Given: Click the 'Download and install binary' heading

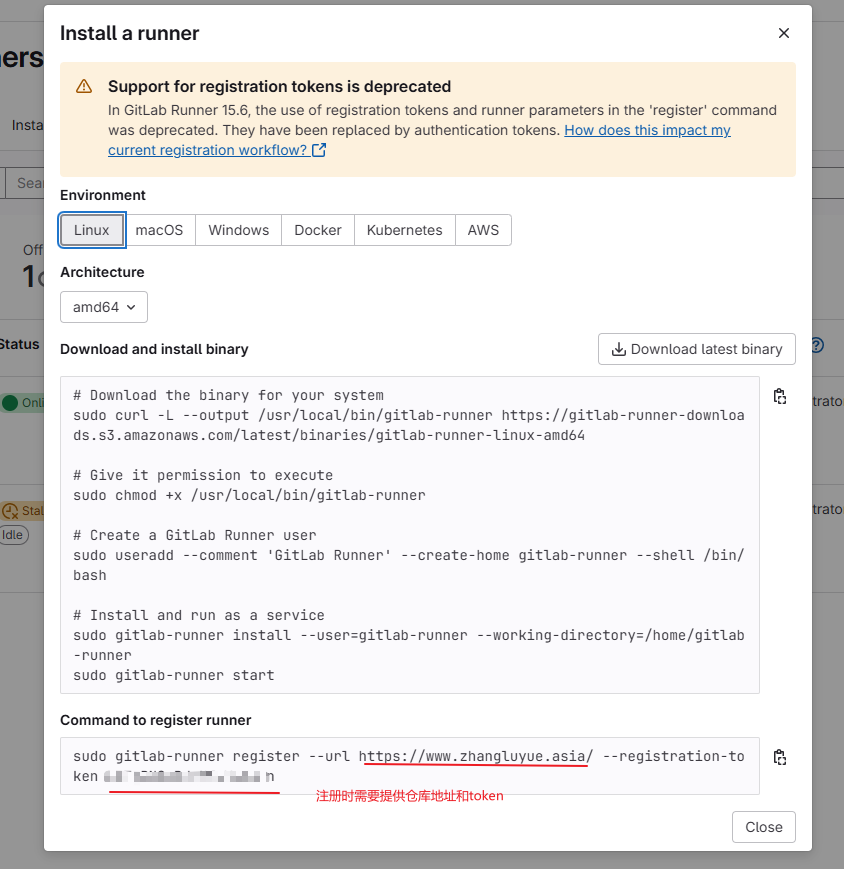Looking at the screenshot, I should tap(154, 349).
